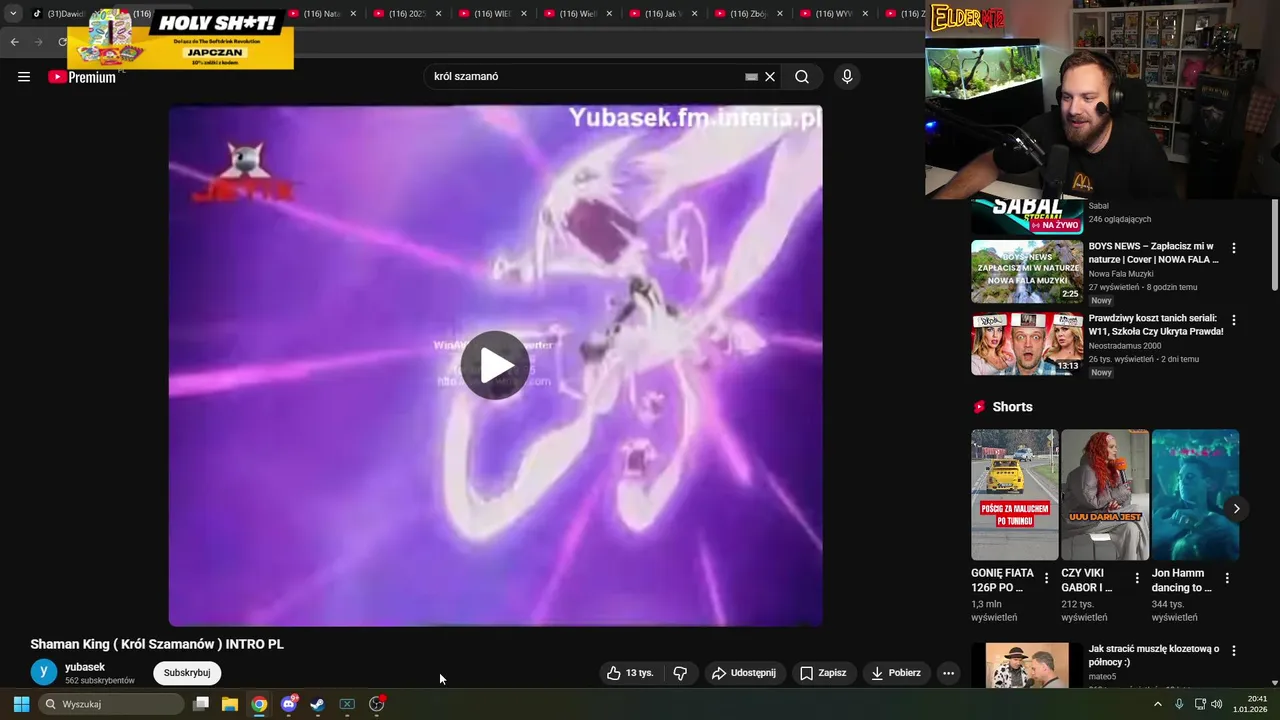Image resolution: width=1280 pixels, height=720 pixels.
Task: Open the Windows Start menu
Action: [21, 704]
